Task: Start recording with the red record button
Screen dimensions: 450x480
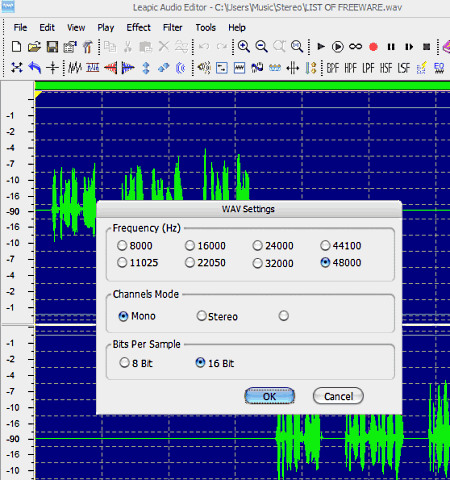Action: (373, 47)
